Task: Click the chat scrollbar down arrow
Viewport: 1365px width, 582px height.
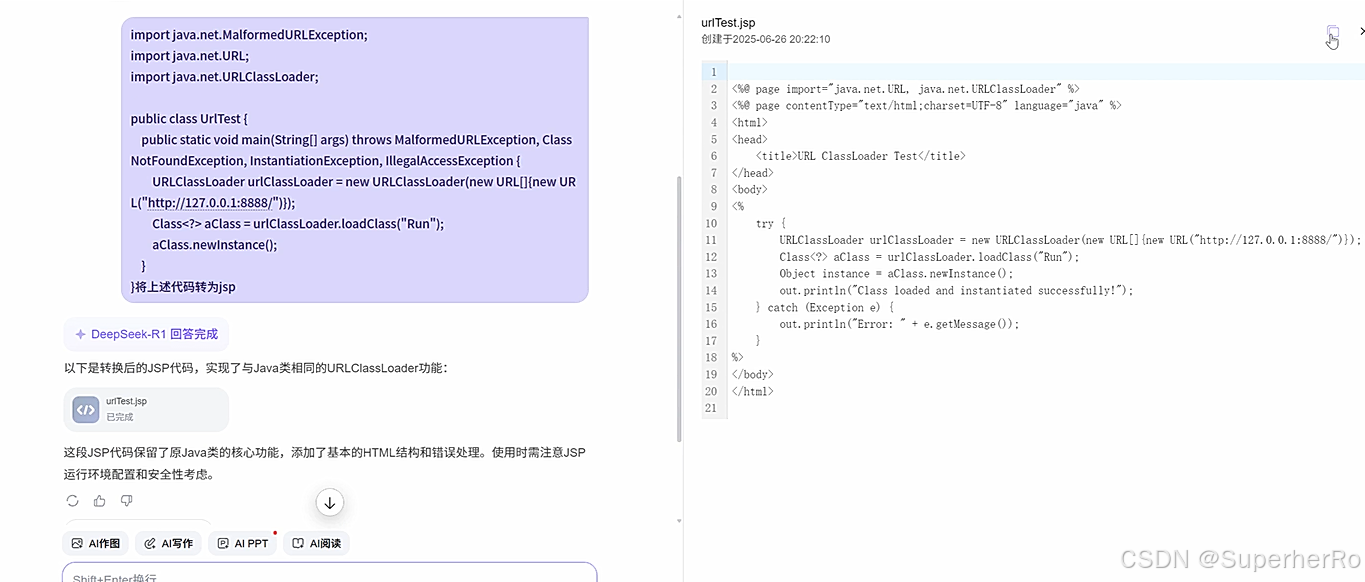Action: point(680,521)
